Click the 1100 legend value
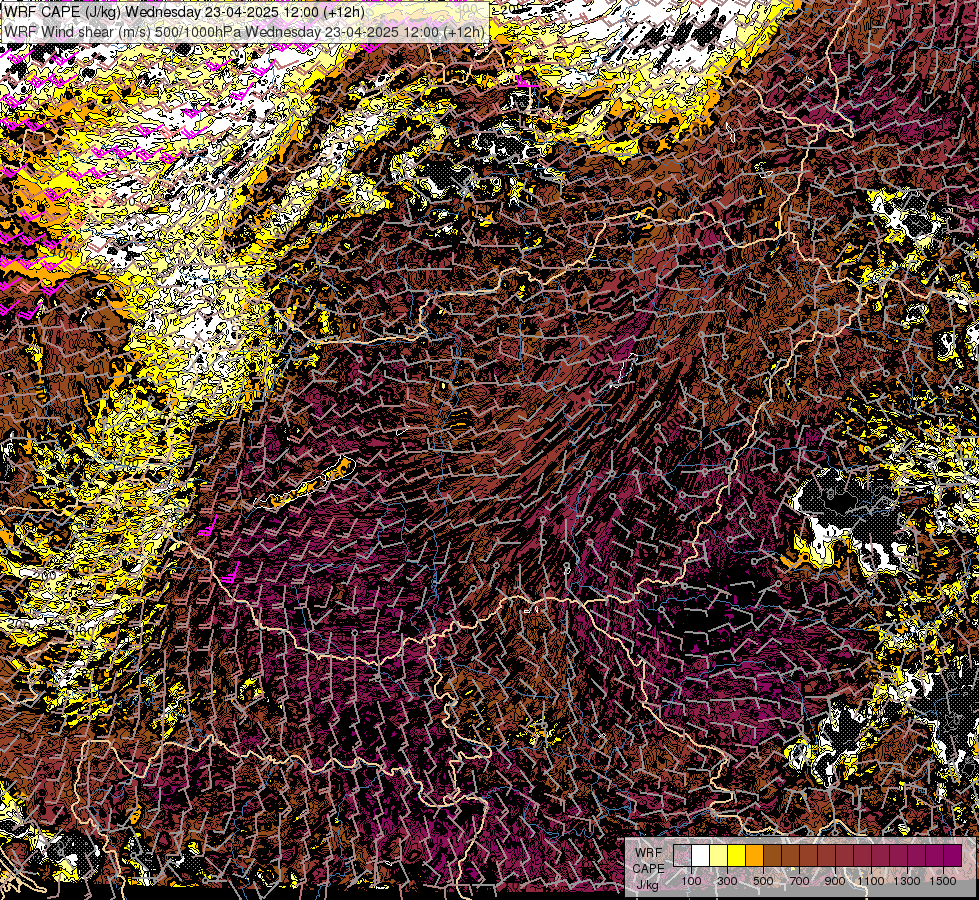 tap(871, 881)
